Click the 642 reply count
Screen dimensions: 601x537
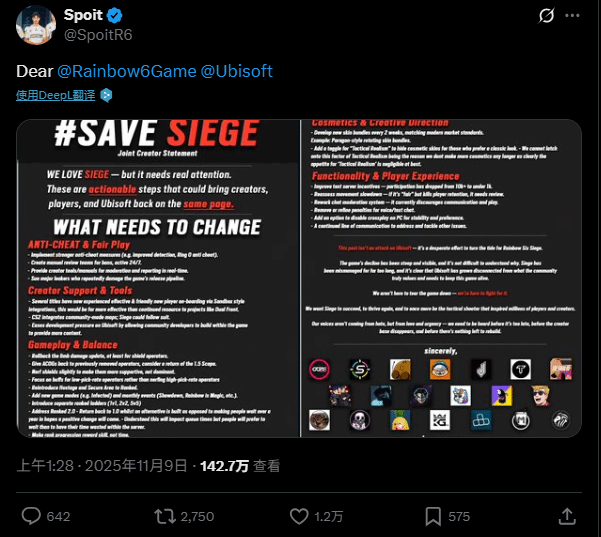click(59, 516)
